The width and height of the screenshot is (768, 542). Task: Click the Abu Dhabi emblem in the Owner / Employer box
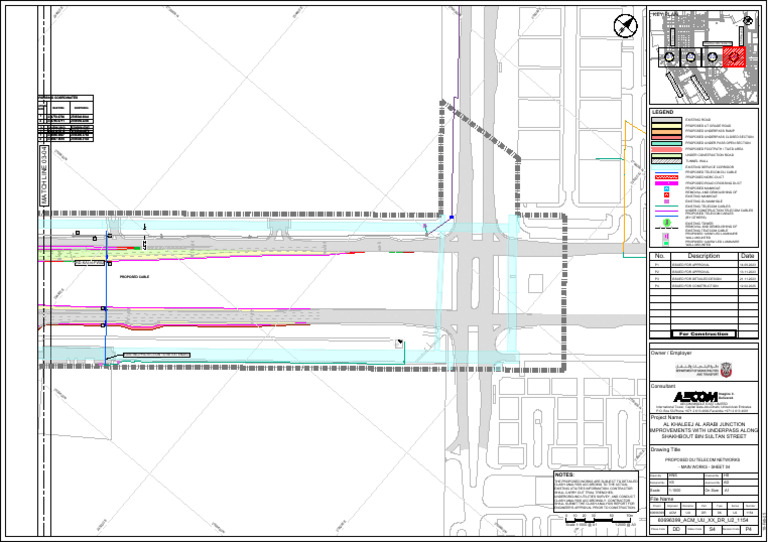(726, 370)
